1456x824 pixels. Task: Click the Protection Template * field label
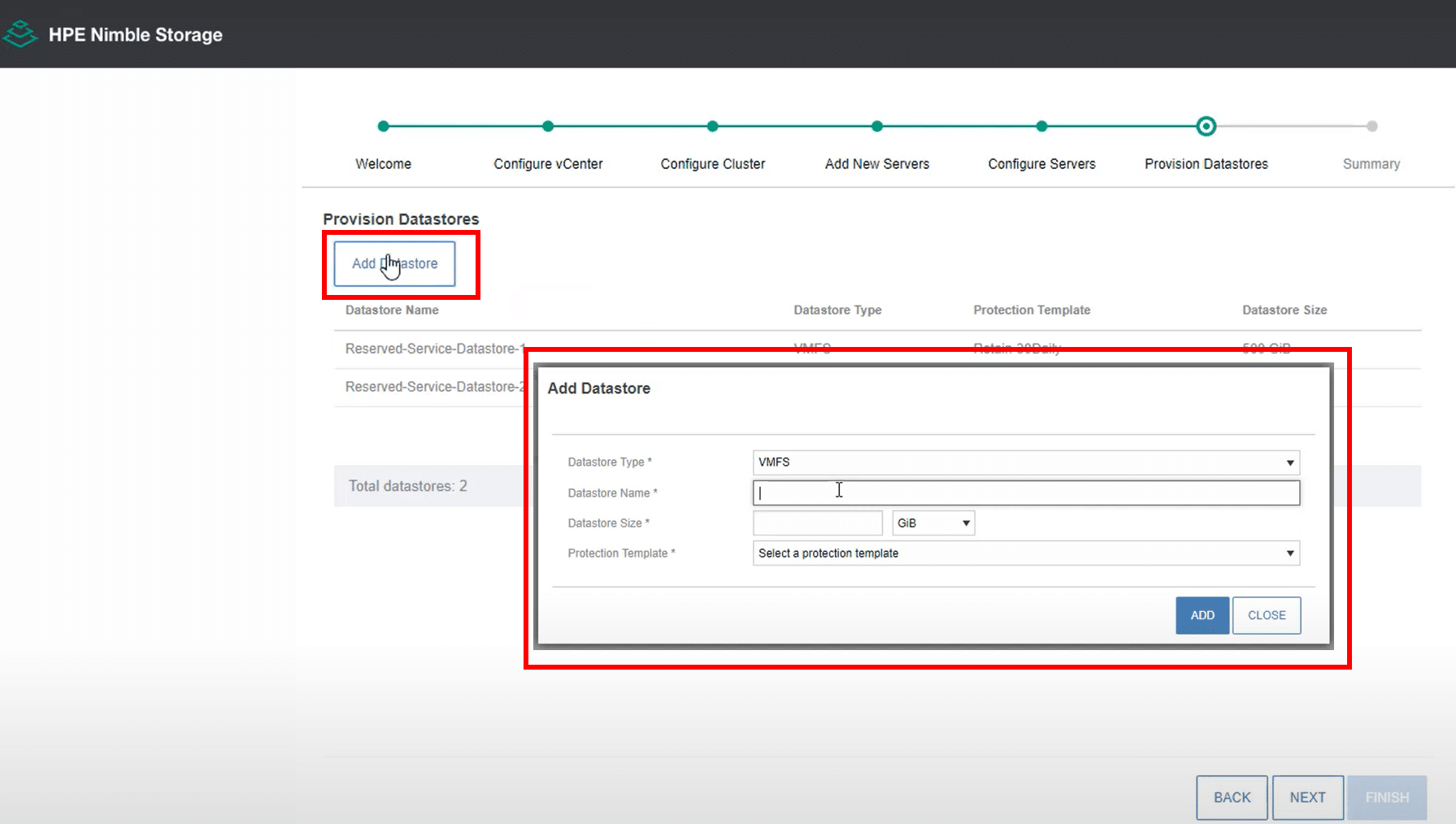(621, 553)
